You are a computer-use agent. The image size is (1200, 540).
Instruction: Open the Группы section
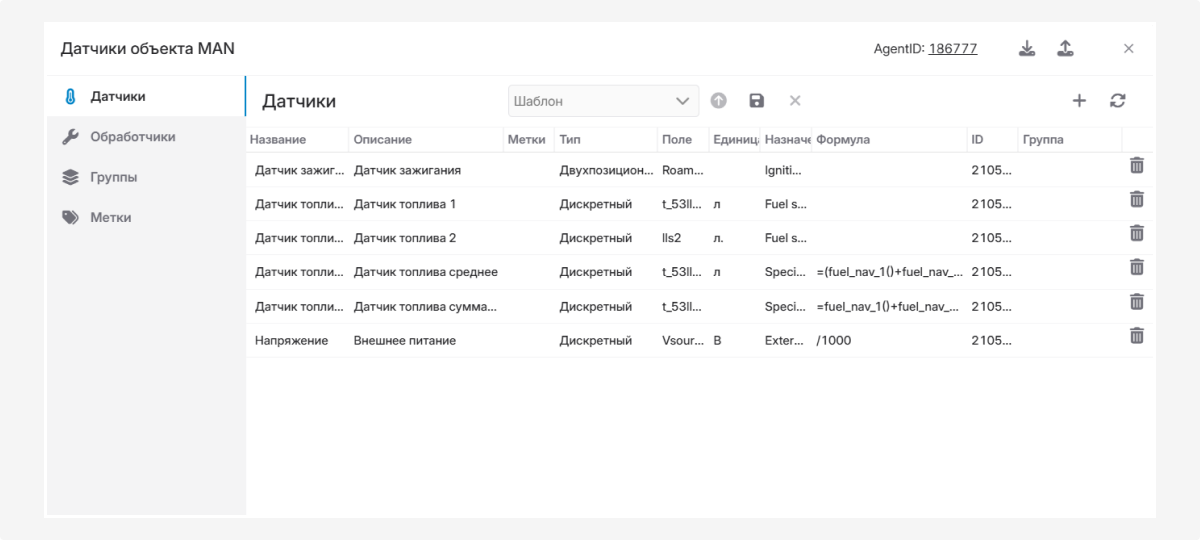[x=113, y=177]
